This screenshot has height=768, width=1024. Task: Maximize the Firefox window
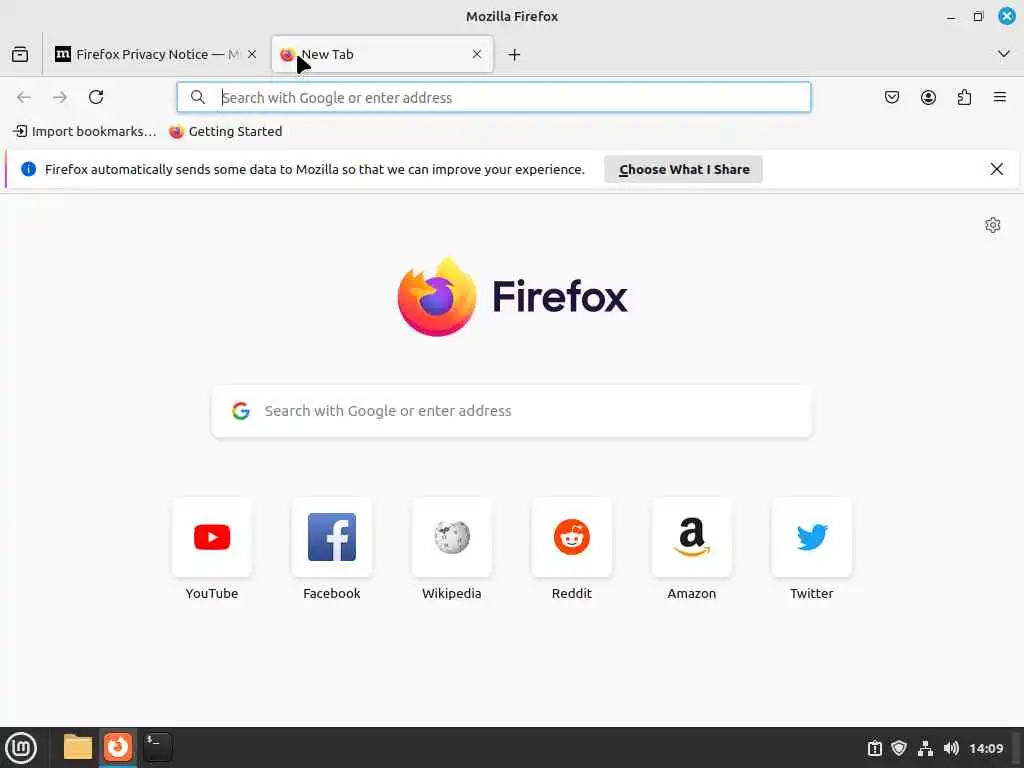tap(978, 16)
